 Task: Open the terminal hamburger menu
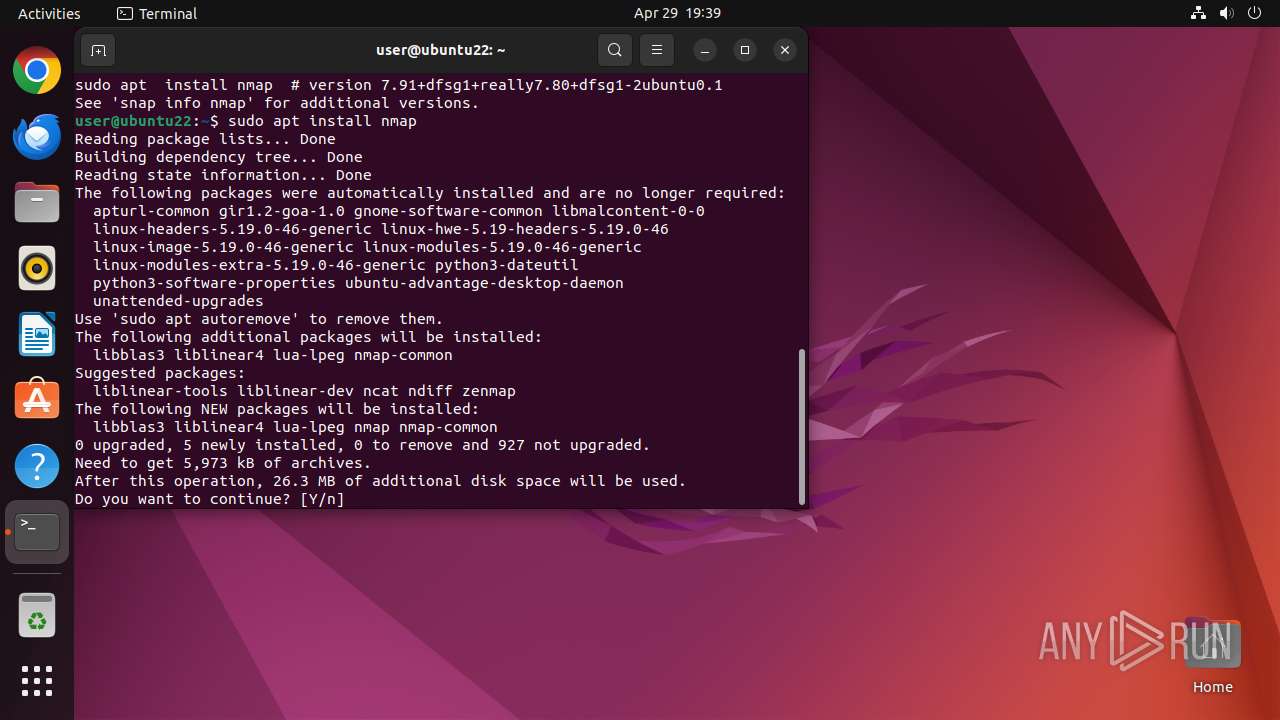[657, 50]
